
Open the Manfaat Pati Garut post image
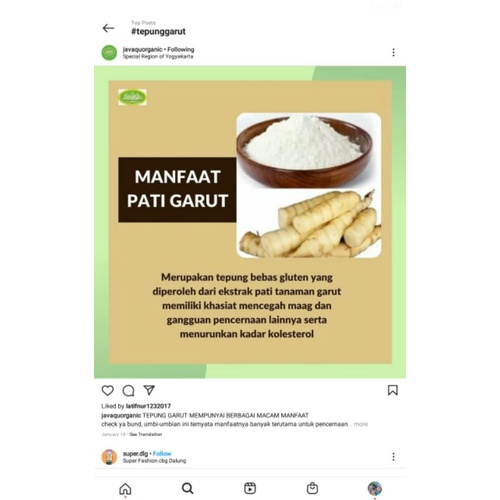pyautogui.click(x=250, y=222)
